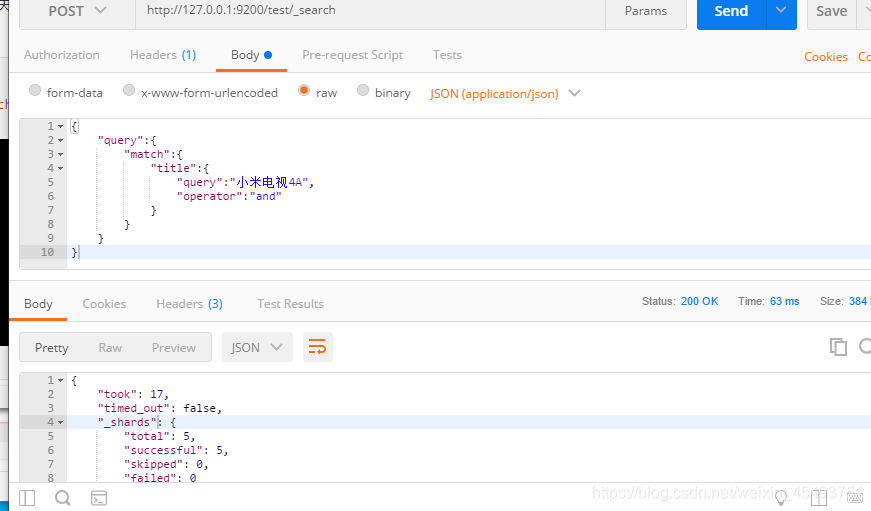Switch response view to Raw
The height and width of the screenshot is (511, 871).
(x=110, y=348)
